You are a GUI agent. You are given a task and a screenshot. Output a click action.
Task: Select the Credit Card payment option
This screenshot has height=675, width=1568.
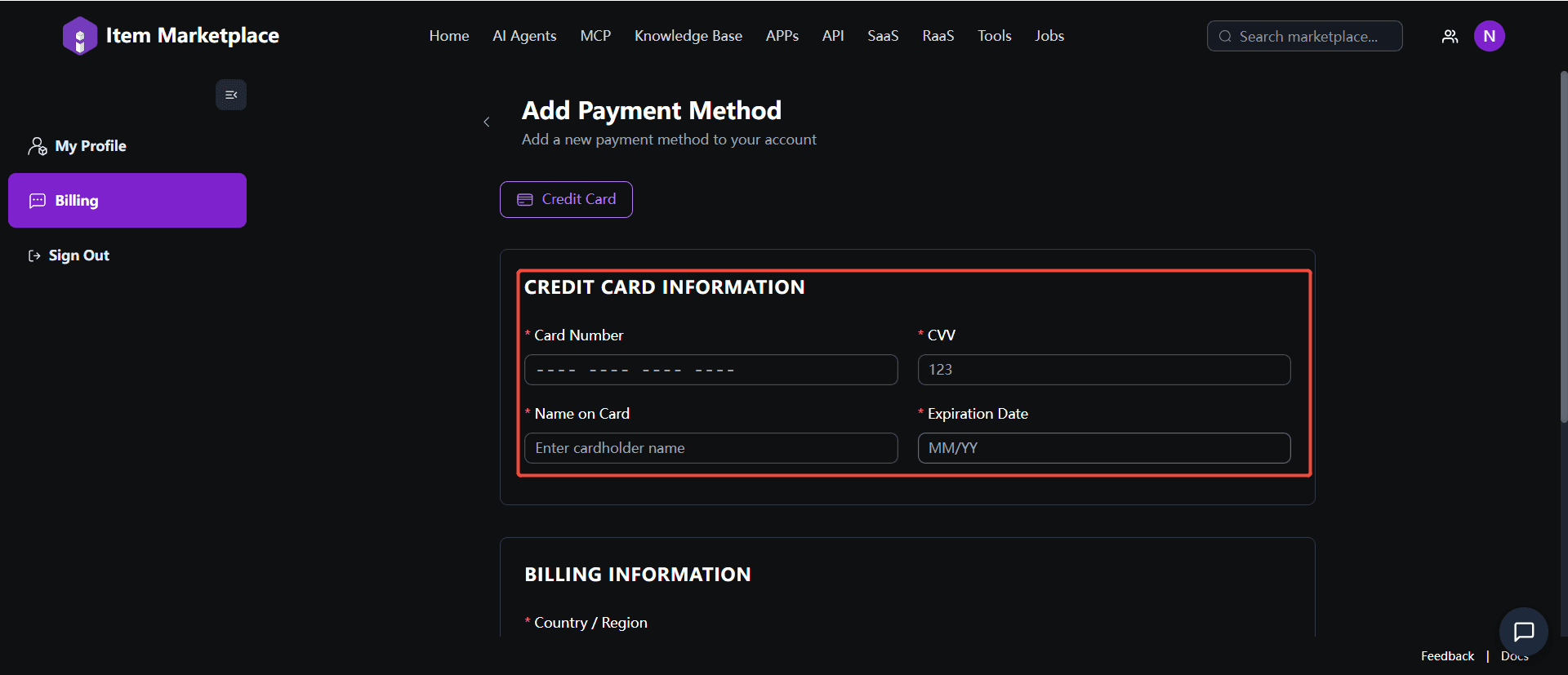pyautogui.click(x=566, y=199)
